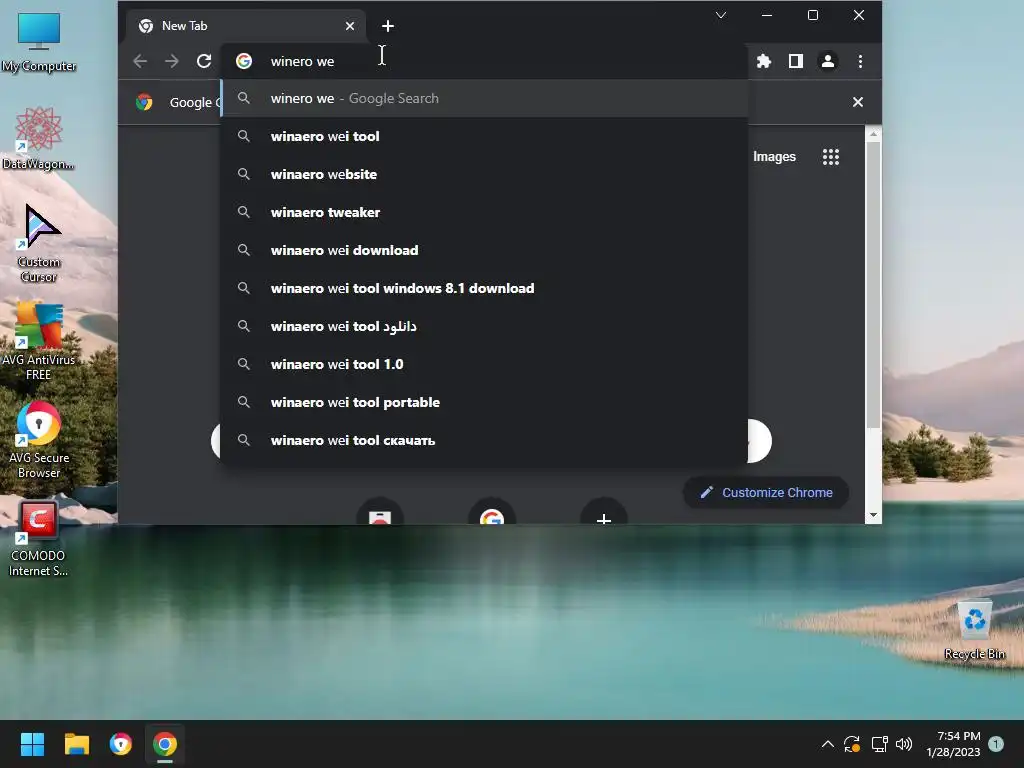Open File Explorer from taskbar
Screen dimensions: 1024x768
76,744
